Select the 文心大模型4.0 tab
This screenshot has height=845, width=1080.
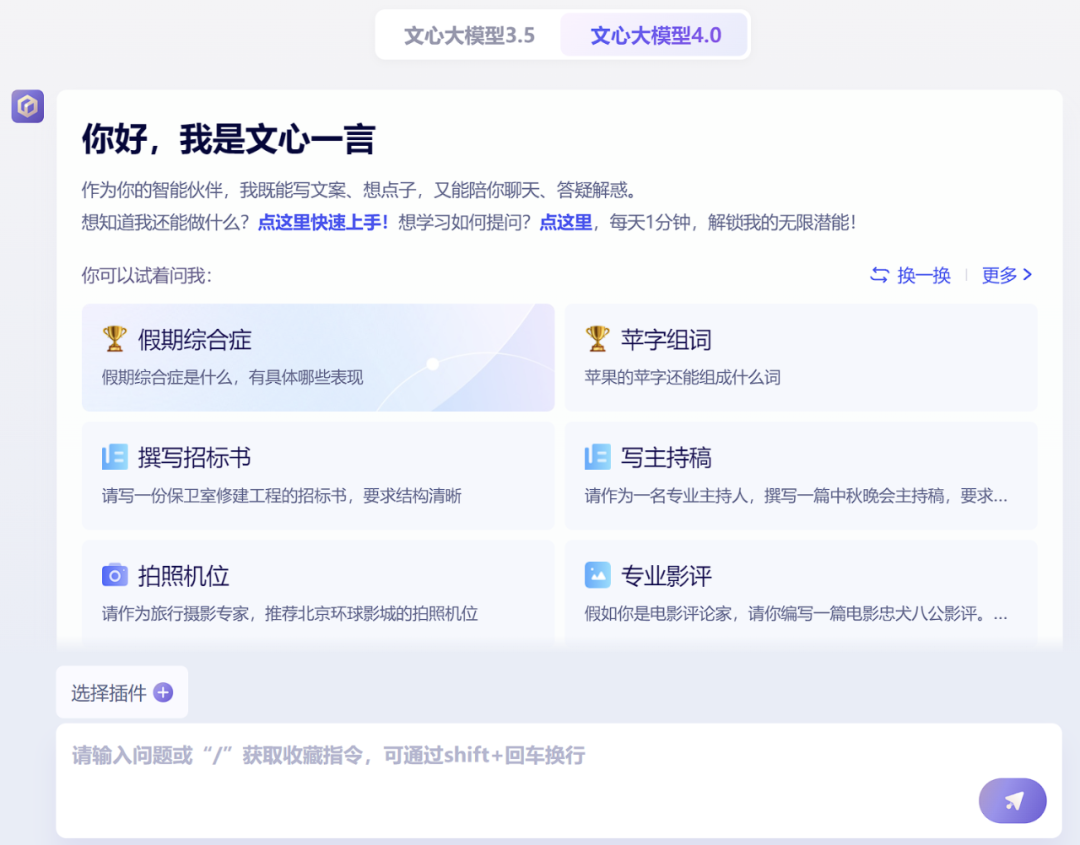[655, 34]
